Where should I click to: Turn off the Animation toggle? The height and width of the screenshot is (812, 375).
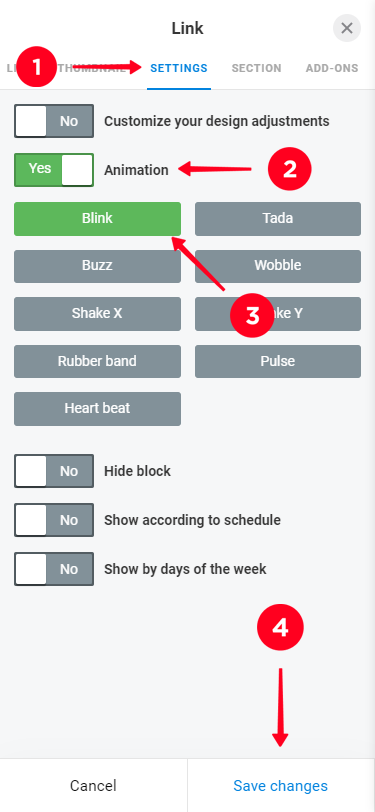[x=54, y=170]
